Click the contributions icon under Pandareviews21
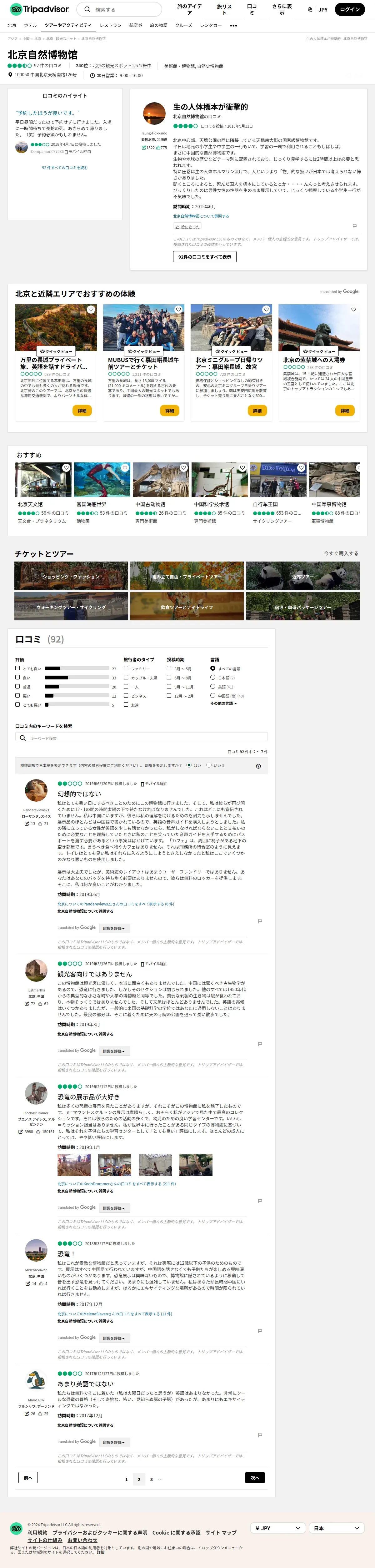This screenshot has width=375, height=1568. [x=27, y=824]
